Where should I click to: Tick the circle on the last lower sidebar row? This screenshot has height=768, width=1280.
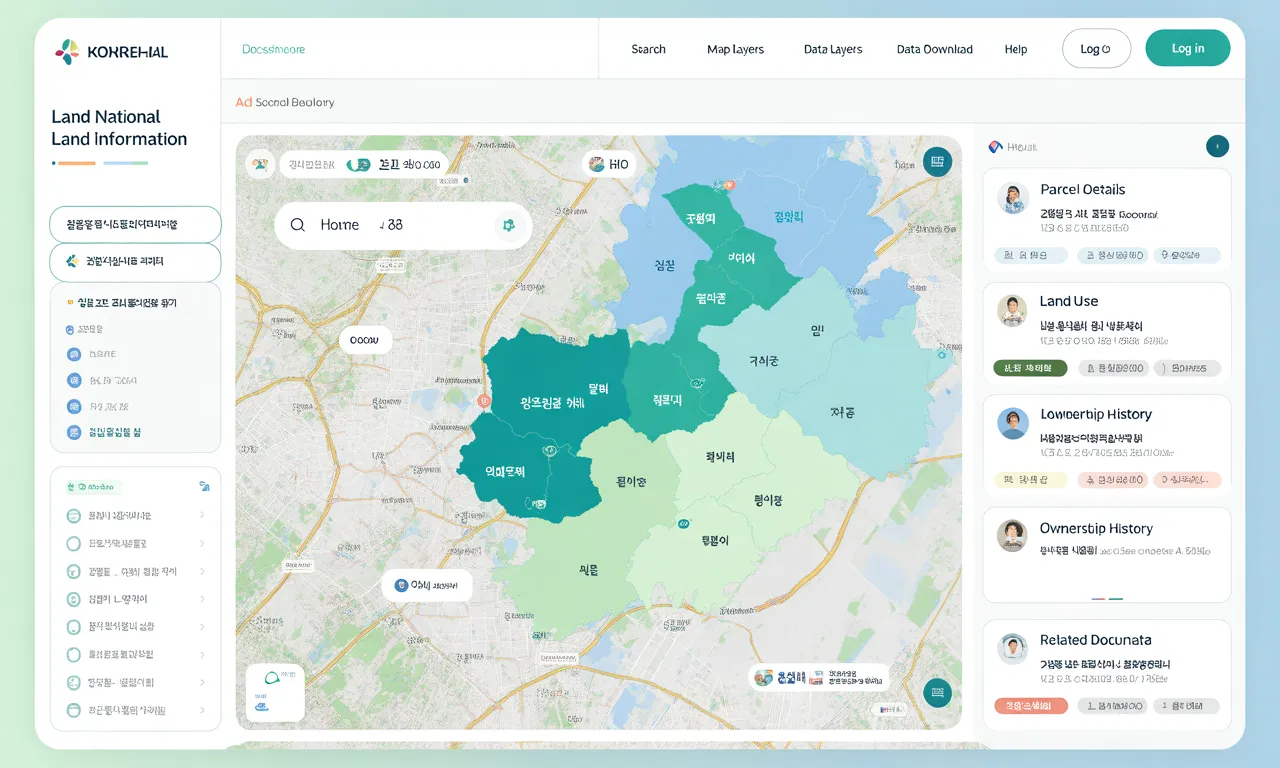point(73,710)
